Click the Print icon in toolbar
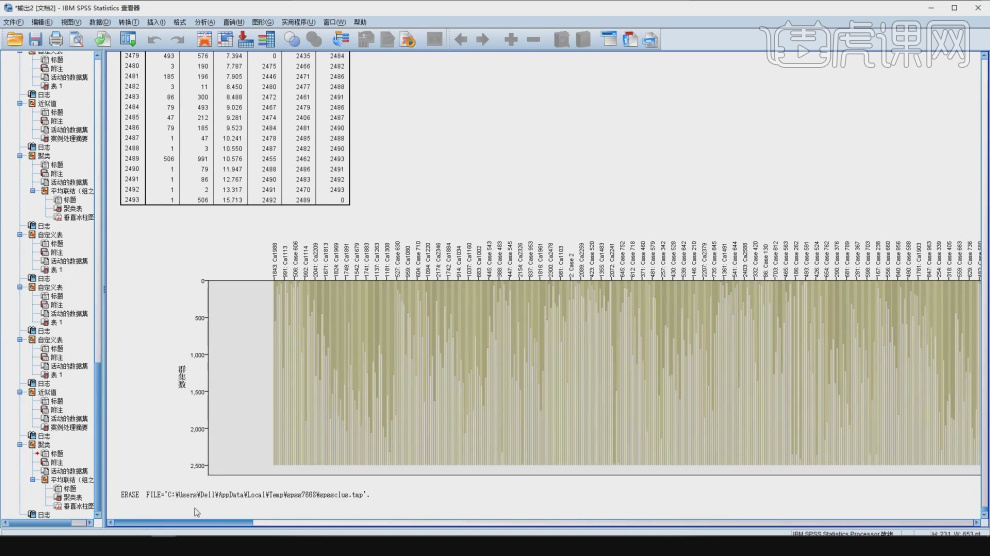Image resolution: width=990 pixels, height=556 pixels. point(57,39)
